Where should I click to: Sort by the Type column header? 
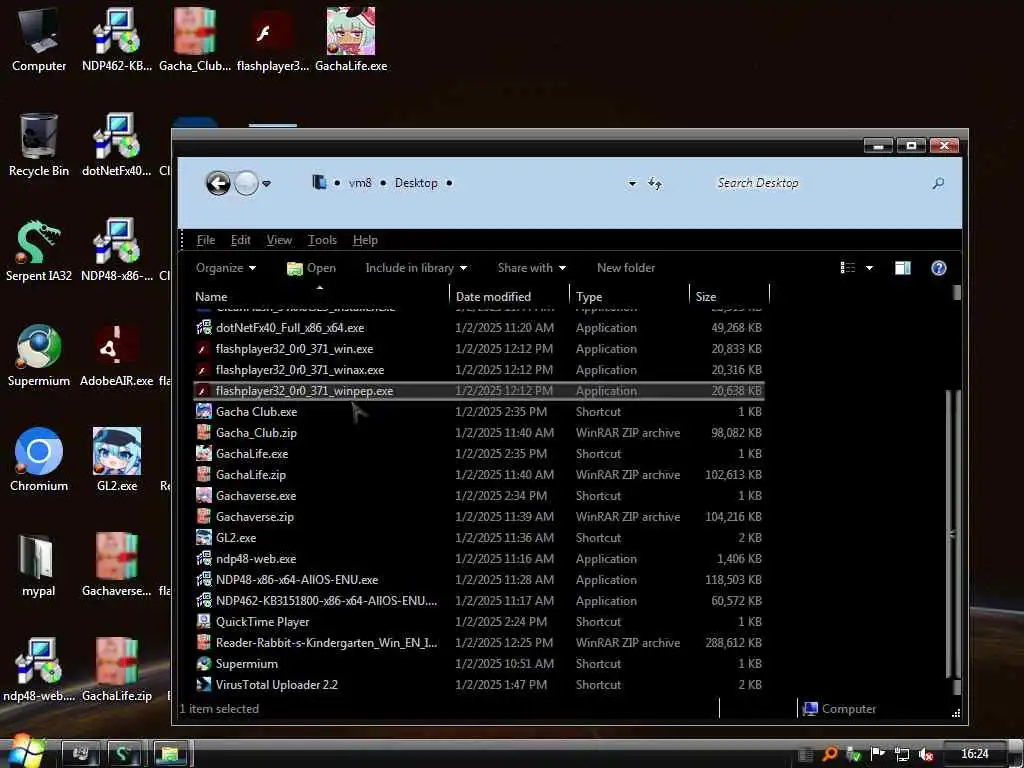[x=630, y=296]
